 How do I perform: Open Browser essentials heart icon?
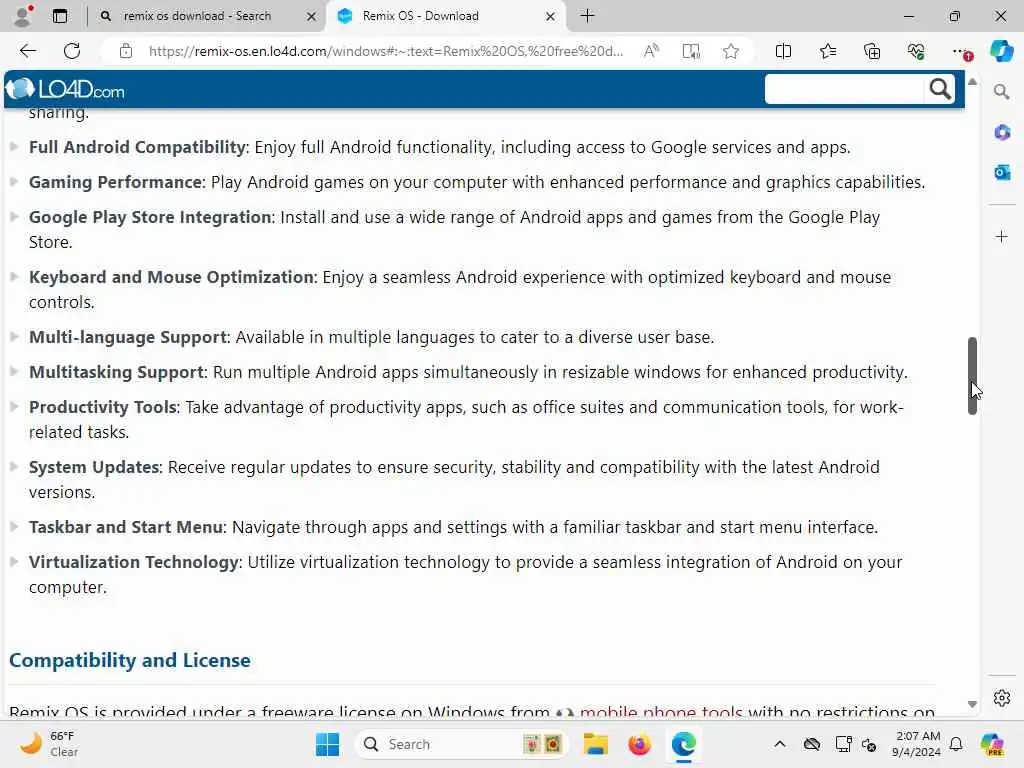point(916,51)
